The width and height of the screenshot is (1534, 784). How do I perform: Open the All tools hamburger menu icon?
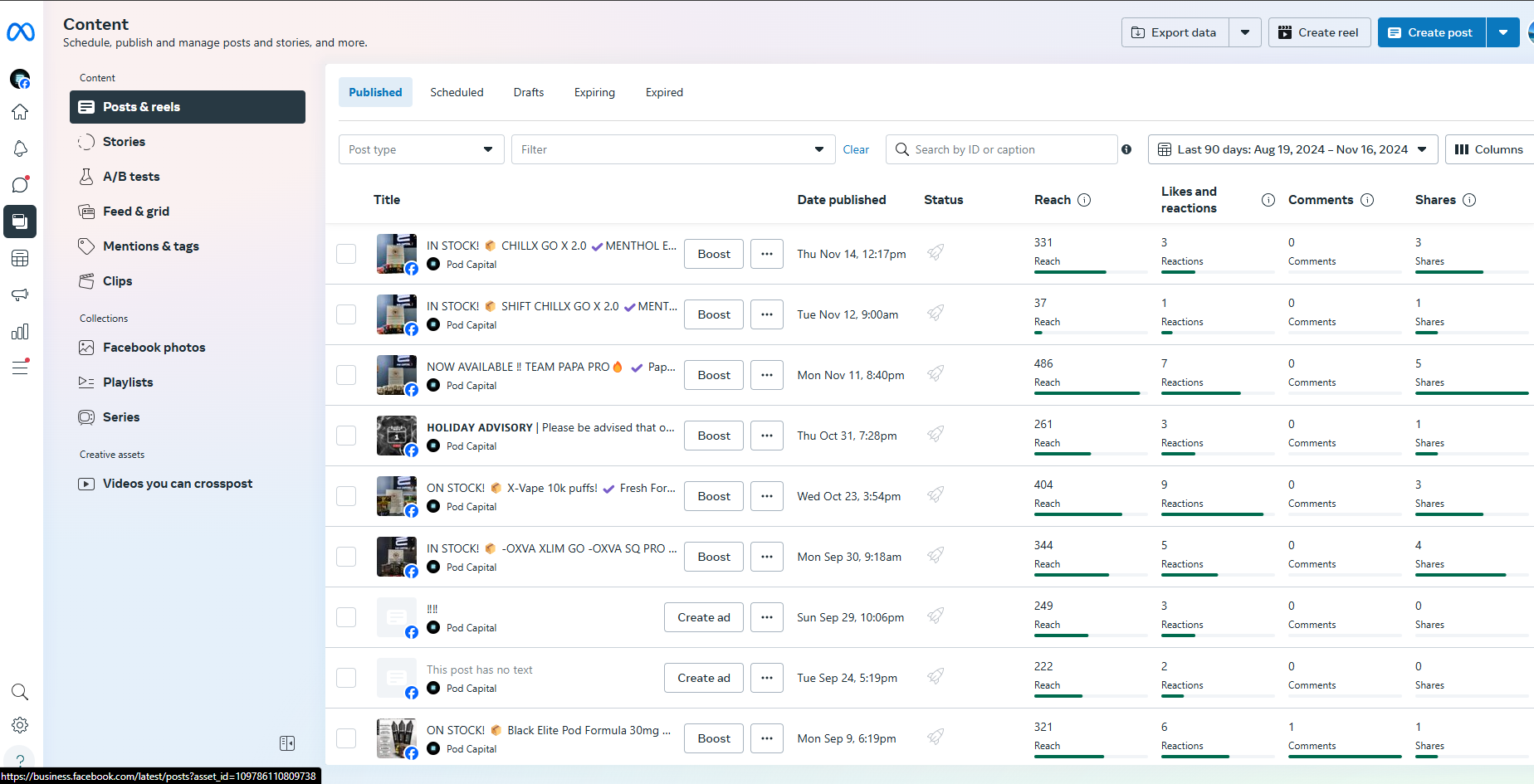coord(20,368)
